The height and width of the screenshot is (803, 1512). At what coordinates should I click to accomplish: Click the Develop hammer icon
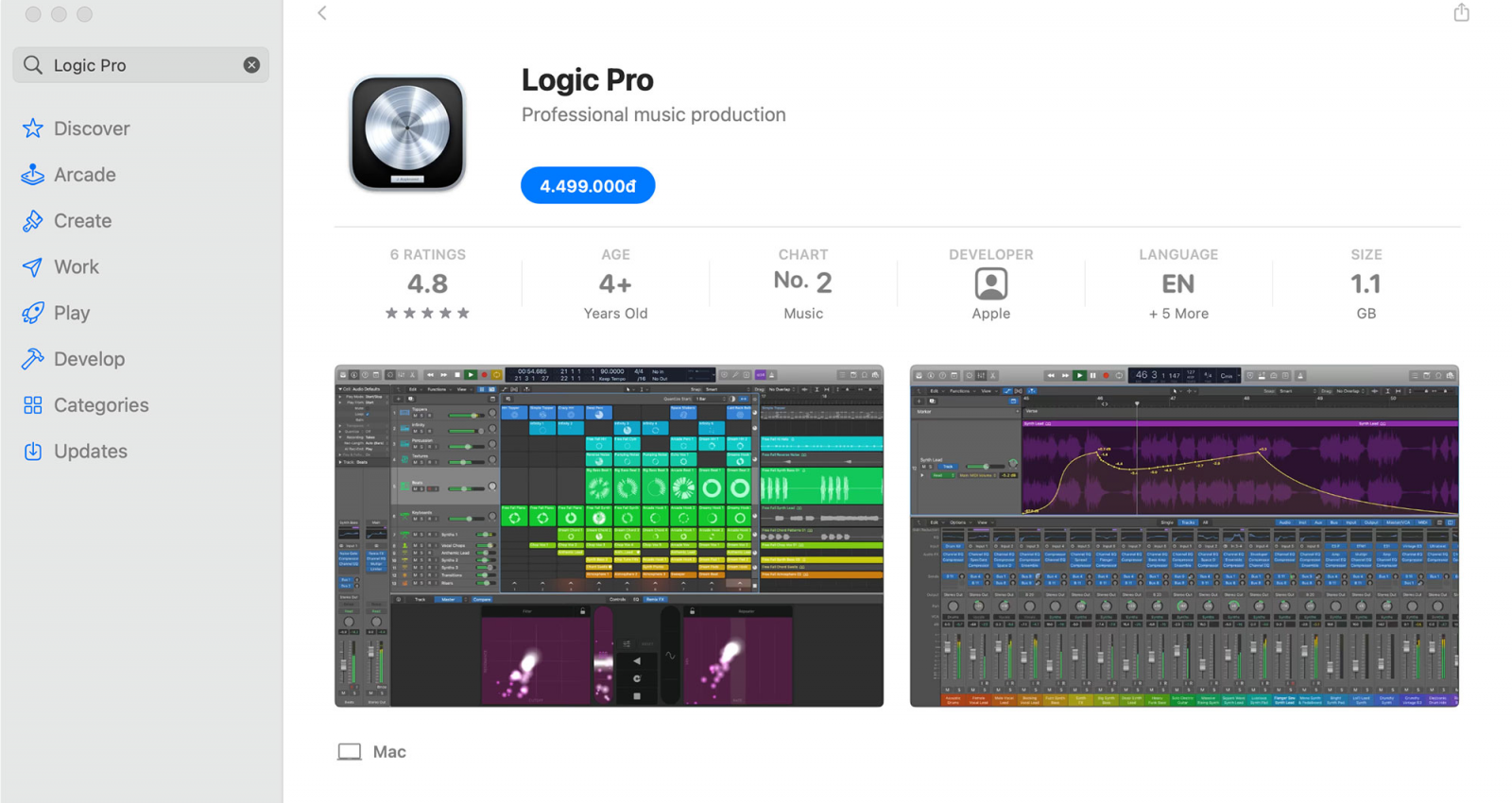[x=33, y=359]
